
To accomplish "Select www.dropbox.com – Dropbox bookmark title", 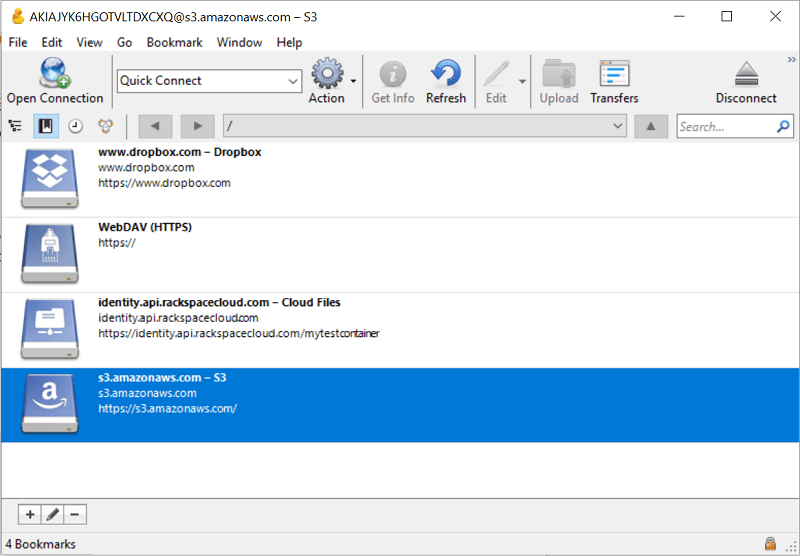I will [180, 152].
